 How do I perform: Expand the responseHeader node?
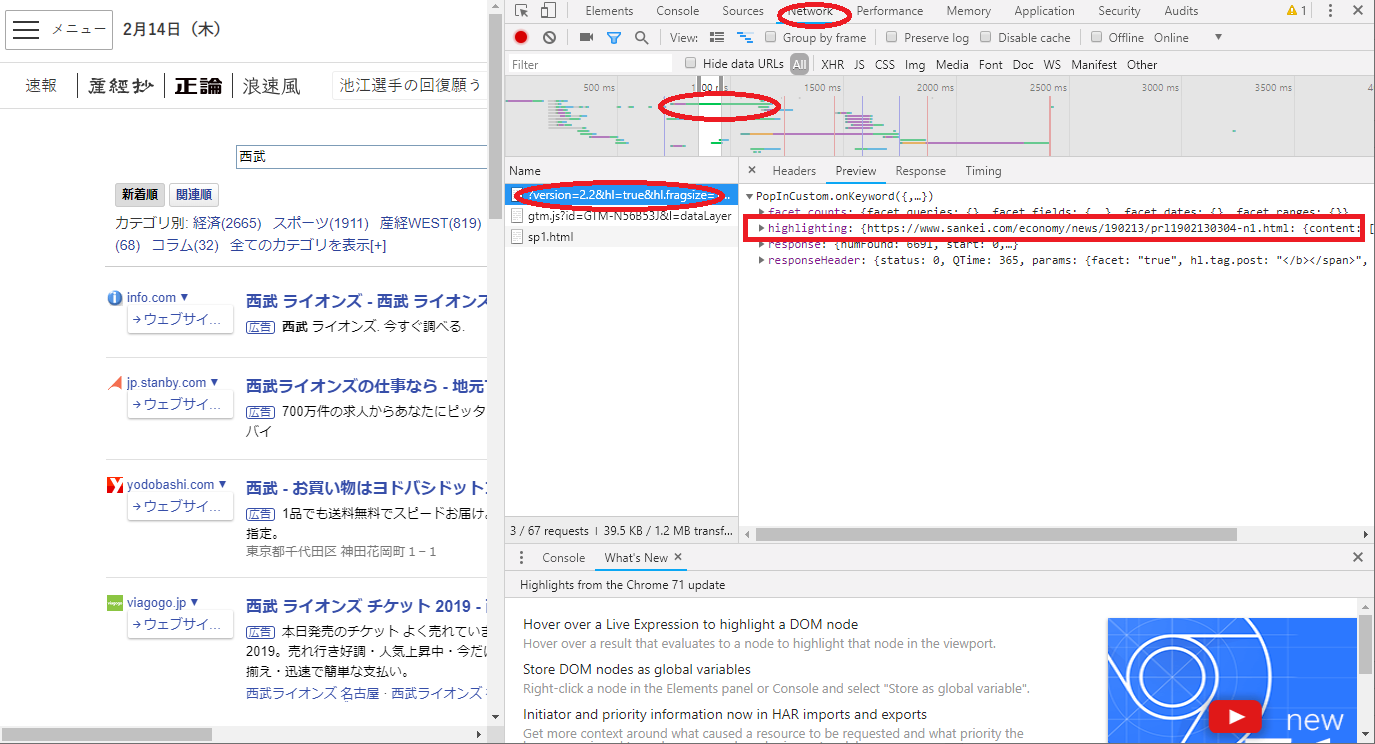(x=762, y=260)
